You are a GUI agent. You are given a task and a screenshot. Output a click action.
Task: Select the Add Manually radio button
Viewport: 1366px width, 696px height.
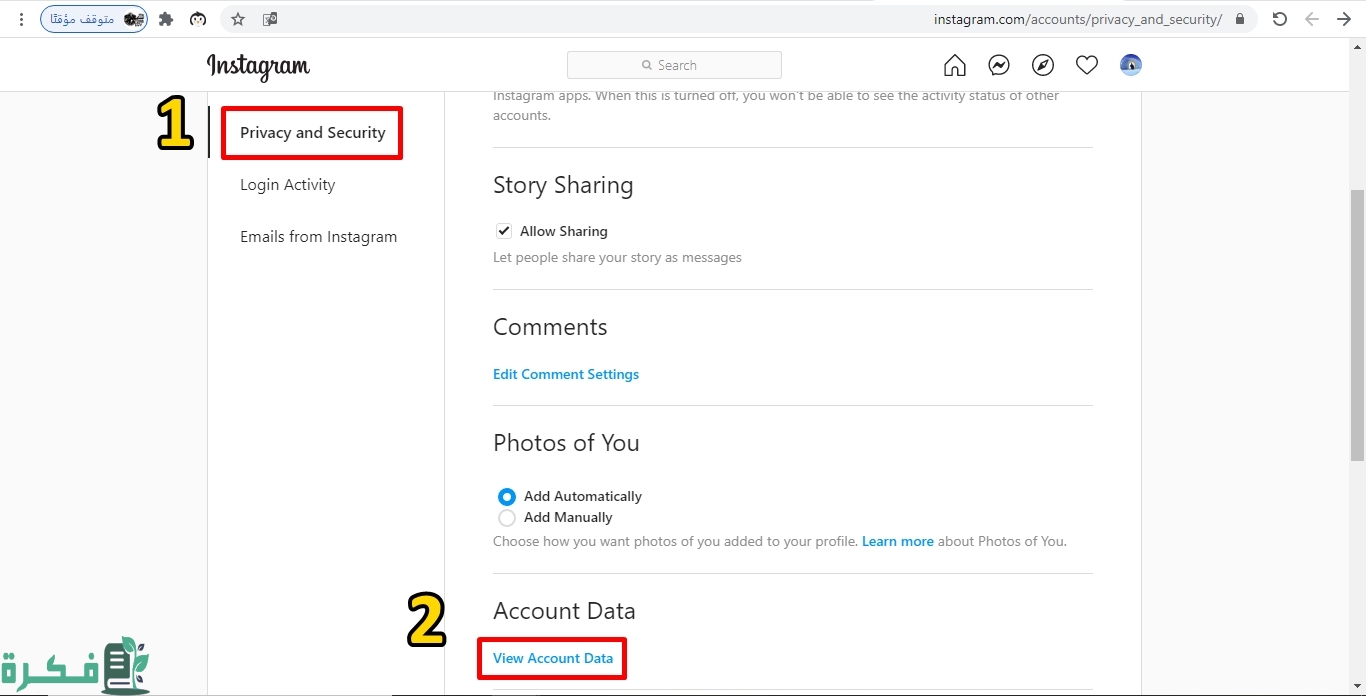tap(507, 518)
